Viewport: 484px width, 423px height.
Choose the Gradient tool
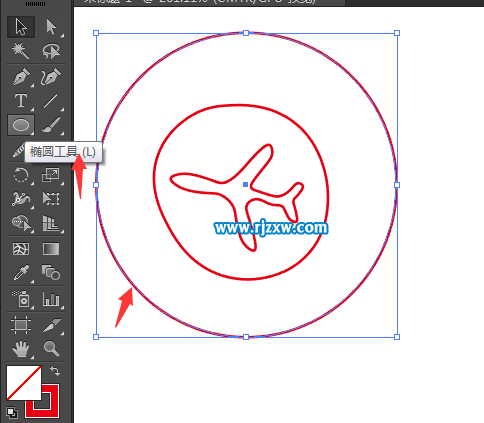[51, 249]
